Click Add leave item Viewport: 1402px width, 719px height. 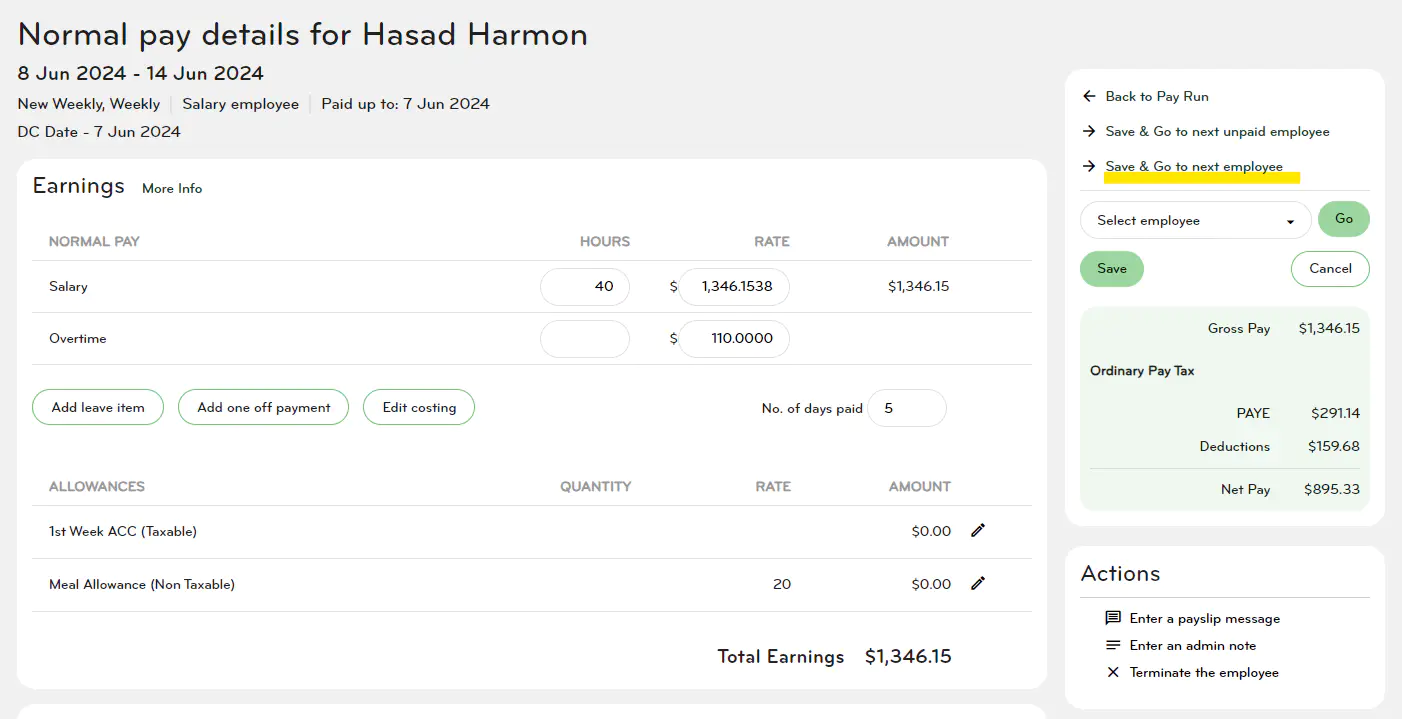coord(97,407)
